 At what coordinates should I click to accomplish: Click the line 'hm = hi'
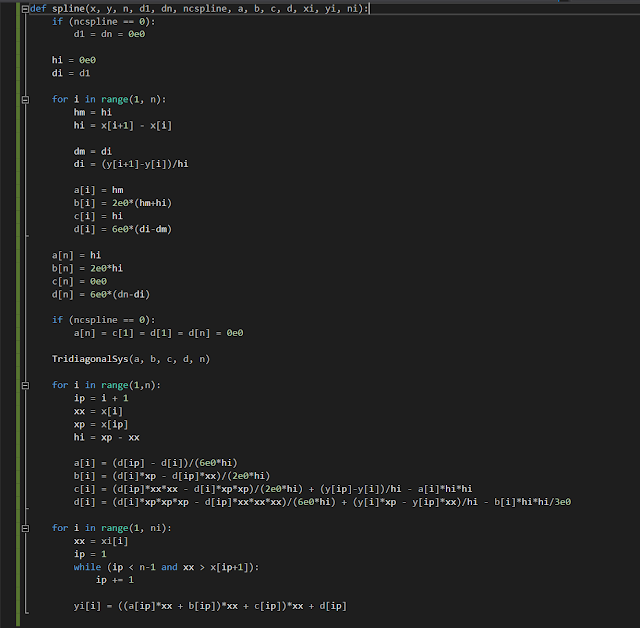point(93,112)
